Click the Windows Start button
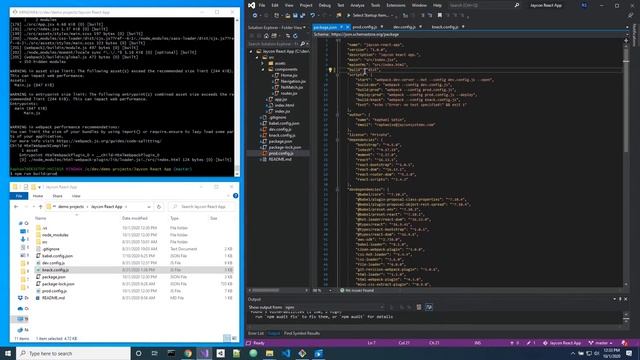 (x=8, y=353)
